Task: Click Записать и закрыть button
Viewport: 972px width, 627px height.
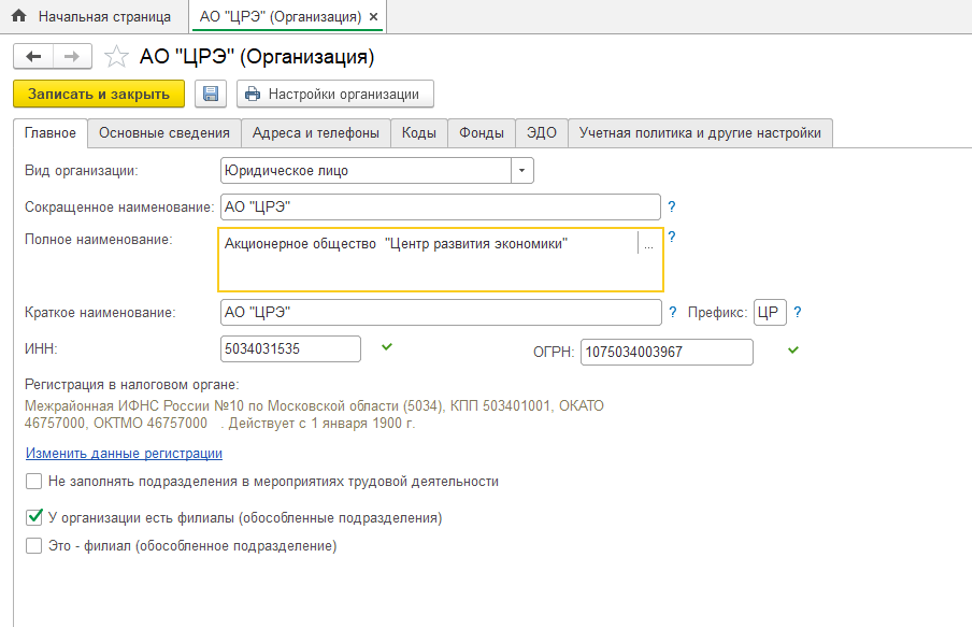Action: (99, 94)
